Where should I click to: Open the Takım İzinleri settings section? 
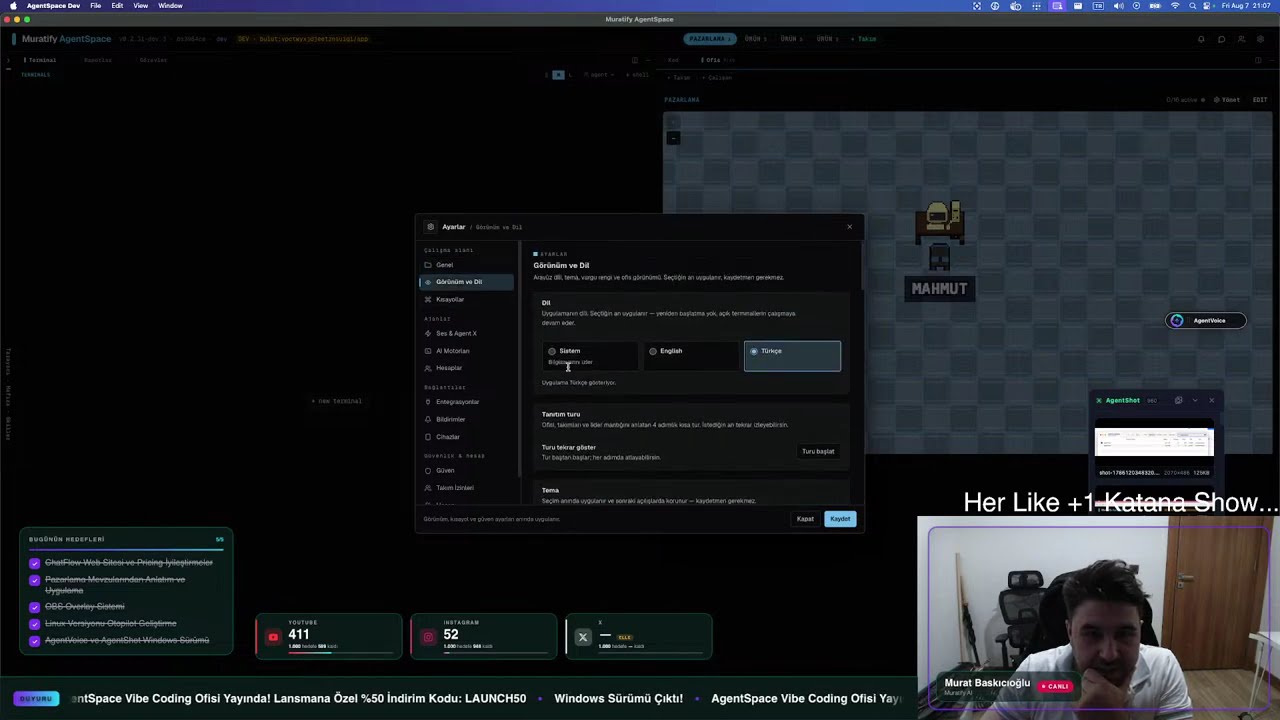tap(466, 488)
